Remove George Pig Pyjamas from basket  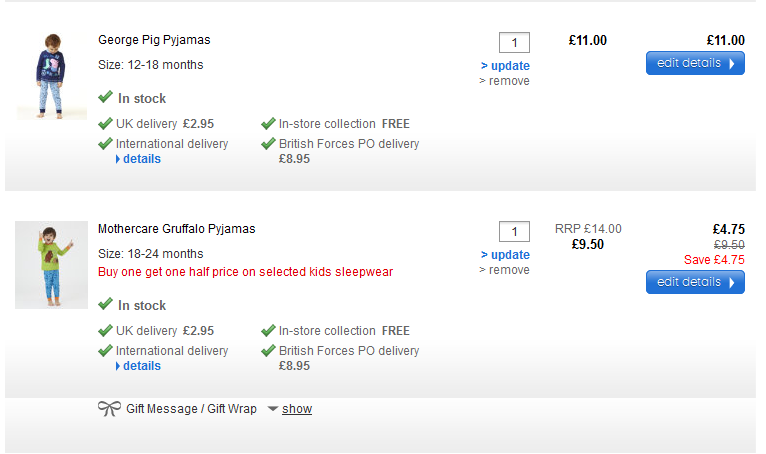(x=505, y=81)
